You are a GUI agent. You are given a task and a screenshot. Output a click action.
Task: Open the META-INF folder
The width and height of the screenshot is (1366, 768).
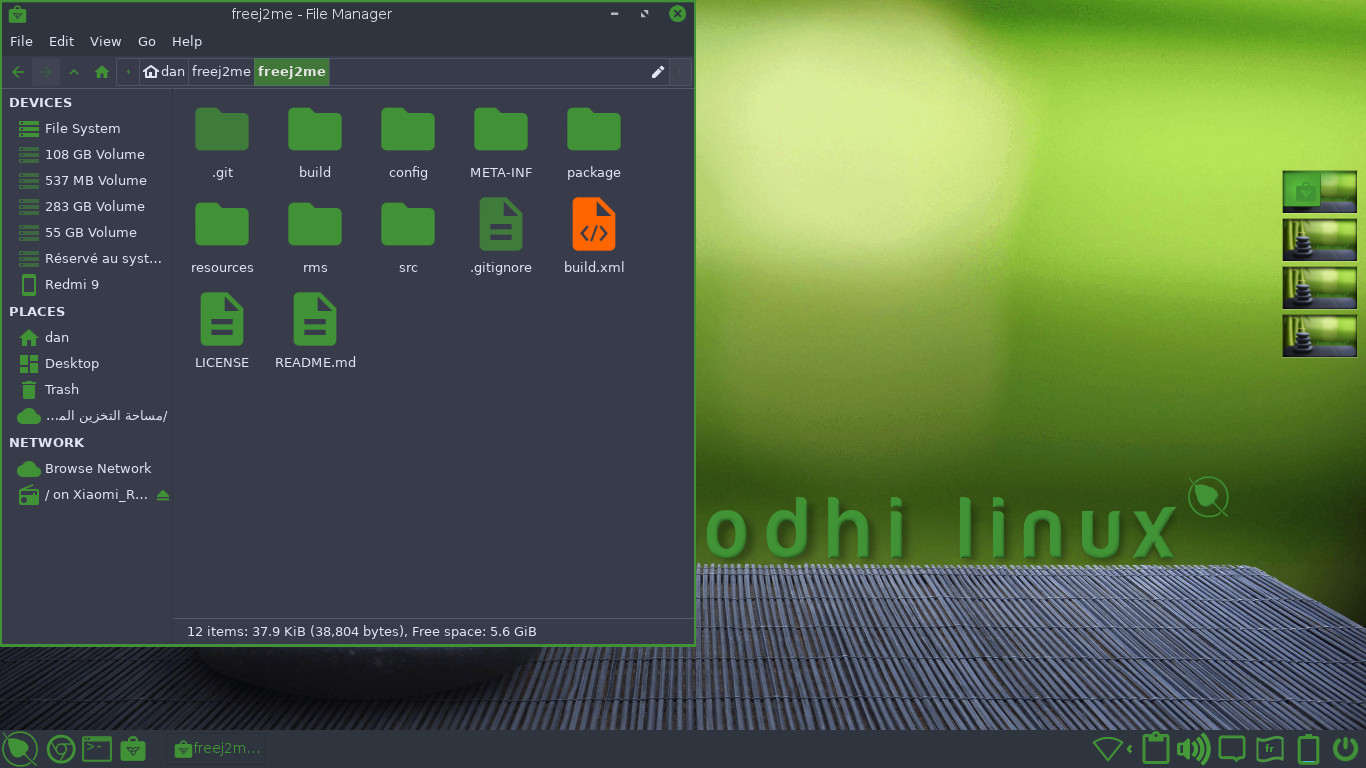[x=501, y=143]
